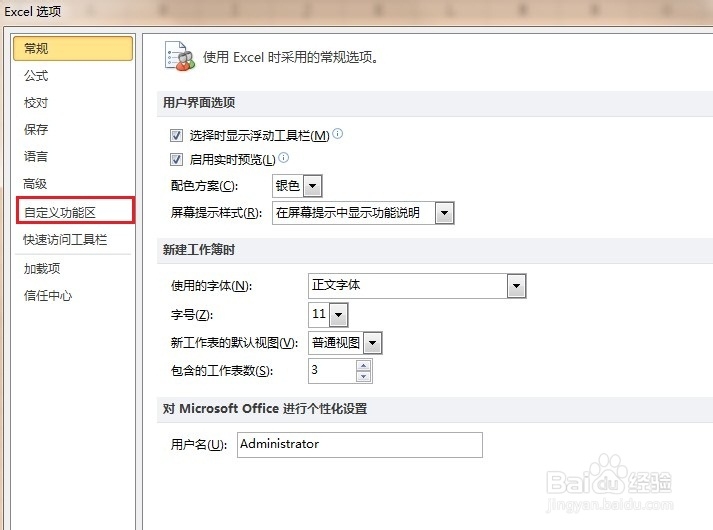Click the 使用的字体(N) label
This screenshot has width=713, height=530.
pos(211,286)
